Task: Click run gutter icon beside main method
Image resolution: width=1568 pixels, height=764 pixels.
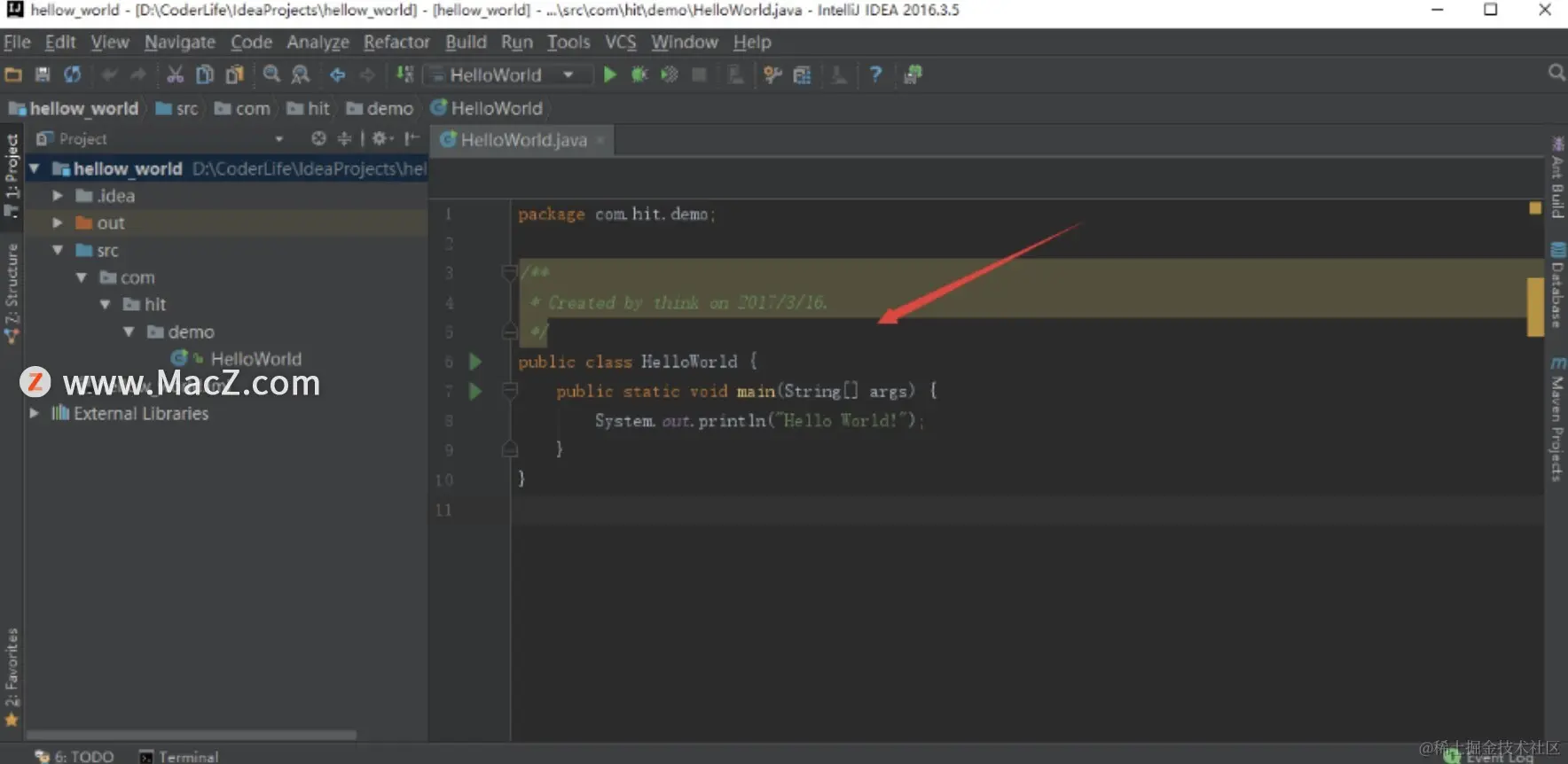Action: tap(475, 391)
